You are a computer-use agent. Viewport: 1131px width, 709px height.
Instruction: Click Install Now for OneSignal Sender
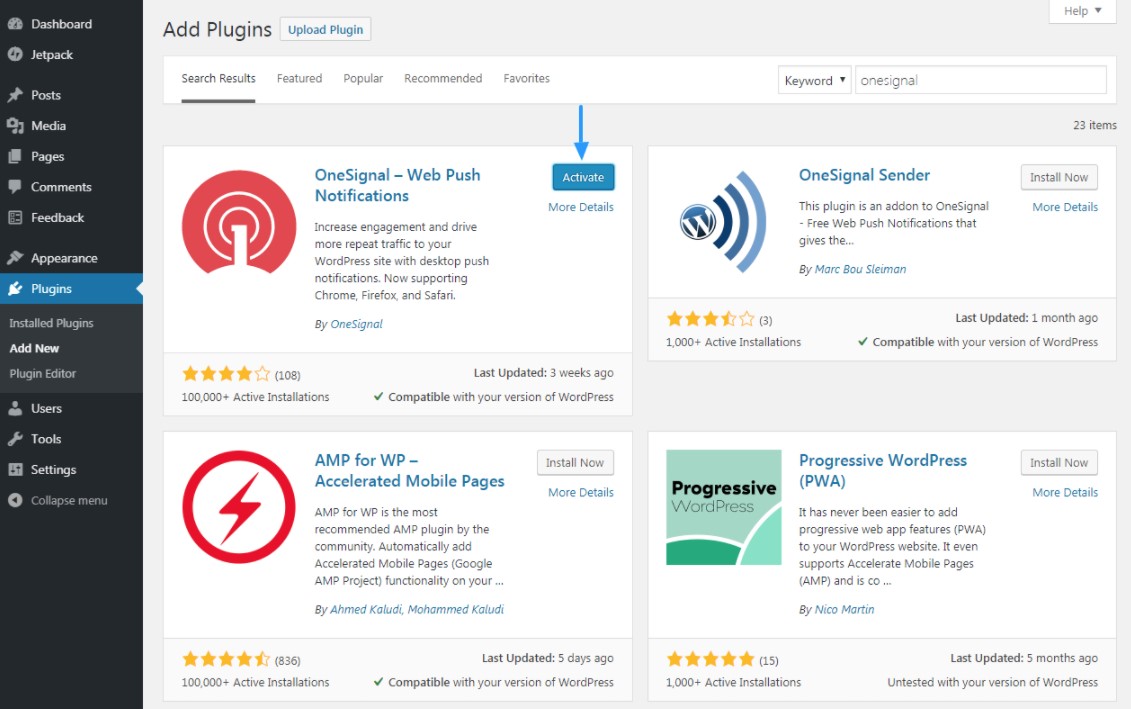pyautogui.click(x=1059, y=177)
